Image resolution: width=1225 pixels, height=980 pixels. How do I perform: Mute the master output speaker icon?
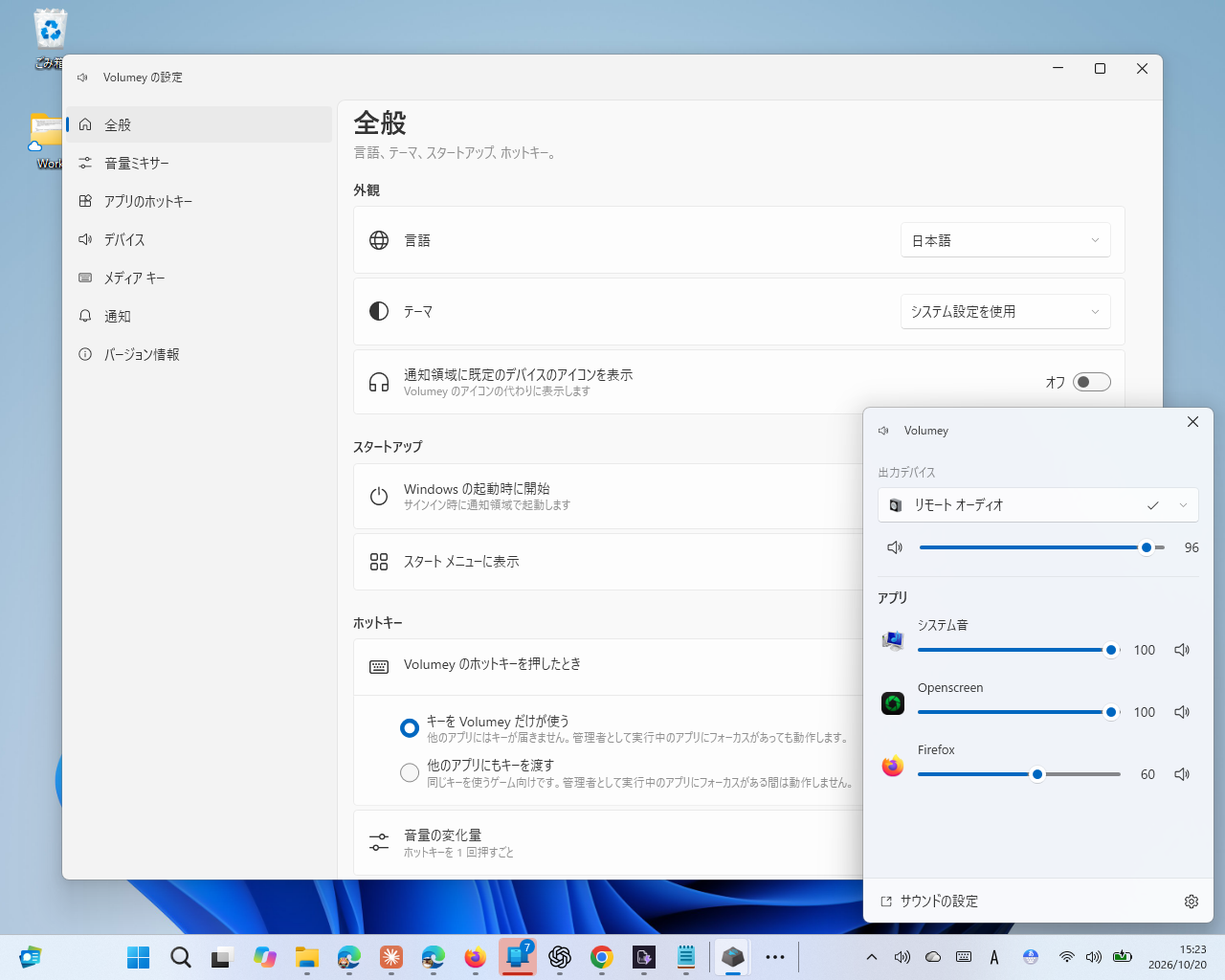pyautogui.click(x=895, y=547)
